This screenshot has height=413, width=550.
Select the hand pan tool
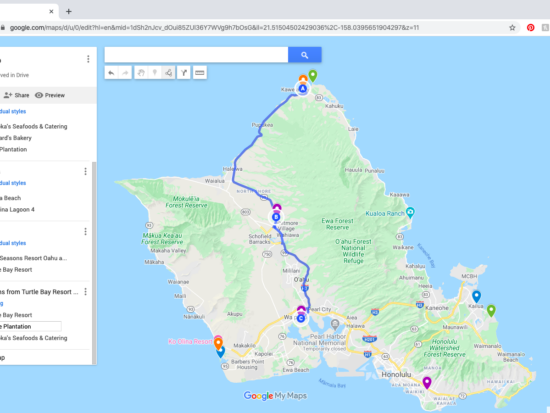(141, 73)
